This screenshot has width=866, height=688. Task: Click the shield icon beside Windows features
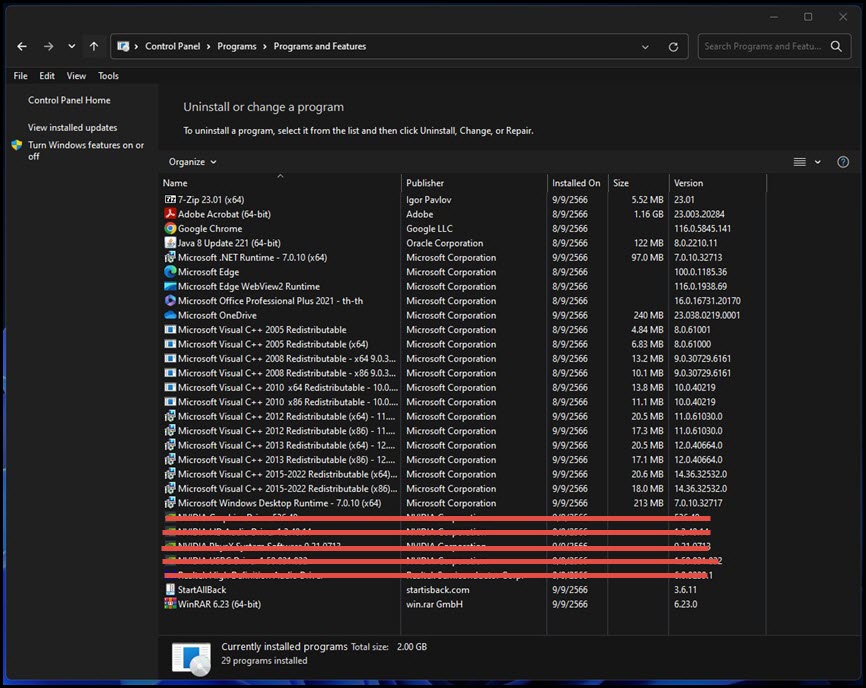(x=17, y=145)
